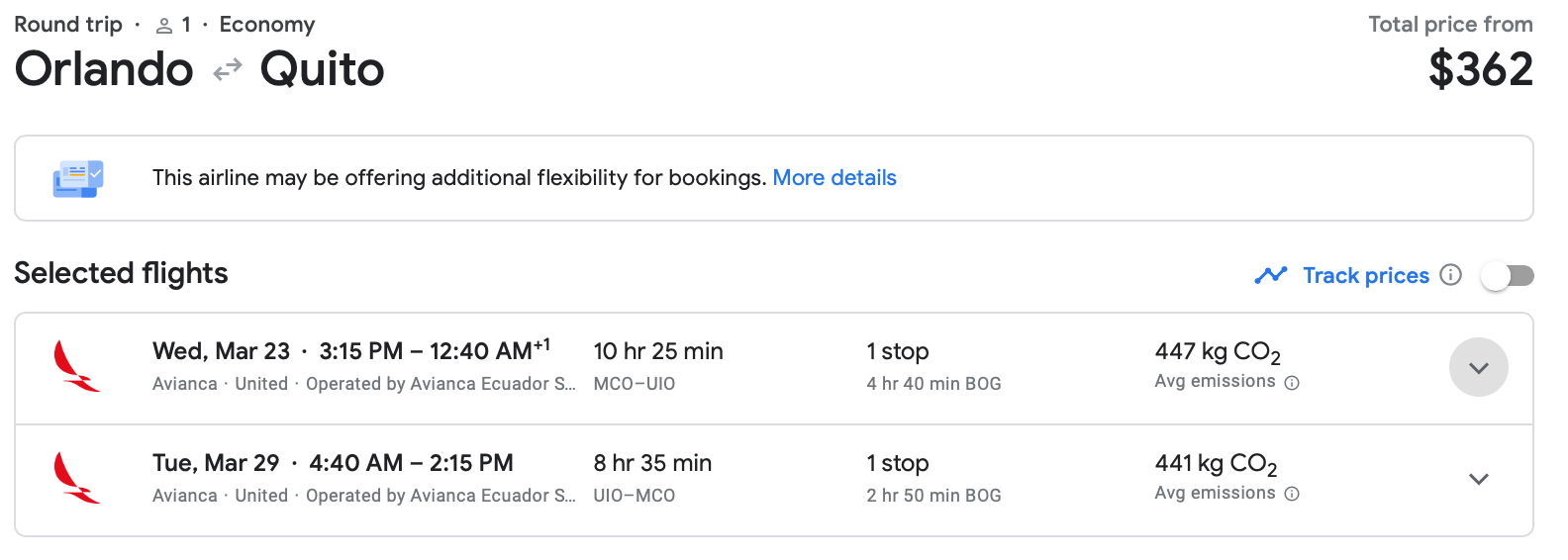This screenshot has width=1568, height=560.
Task: Click emissions info icon for 441 kg flight
Action: coord(1292,494)
